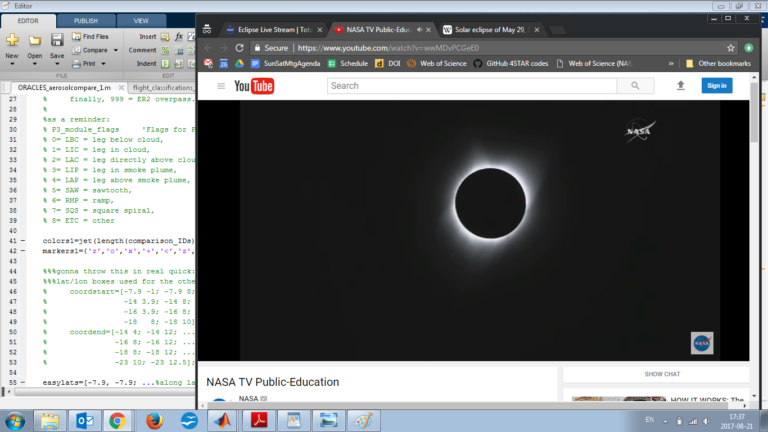This screenshot has width=768, height=432.
Task: Focus the YouTube search input field
Action: point(470,86)
